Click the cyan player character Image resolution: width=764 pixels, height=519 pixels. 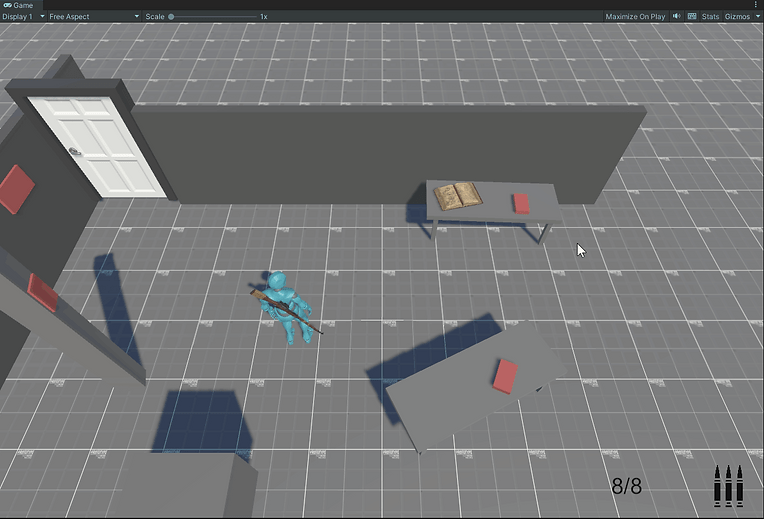pos(286,308)
